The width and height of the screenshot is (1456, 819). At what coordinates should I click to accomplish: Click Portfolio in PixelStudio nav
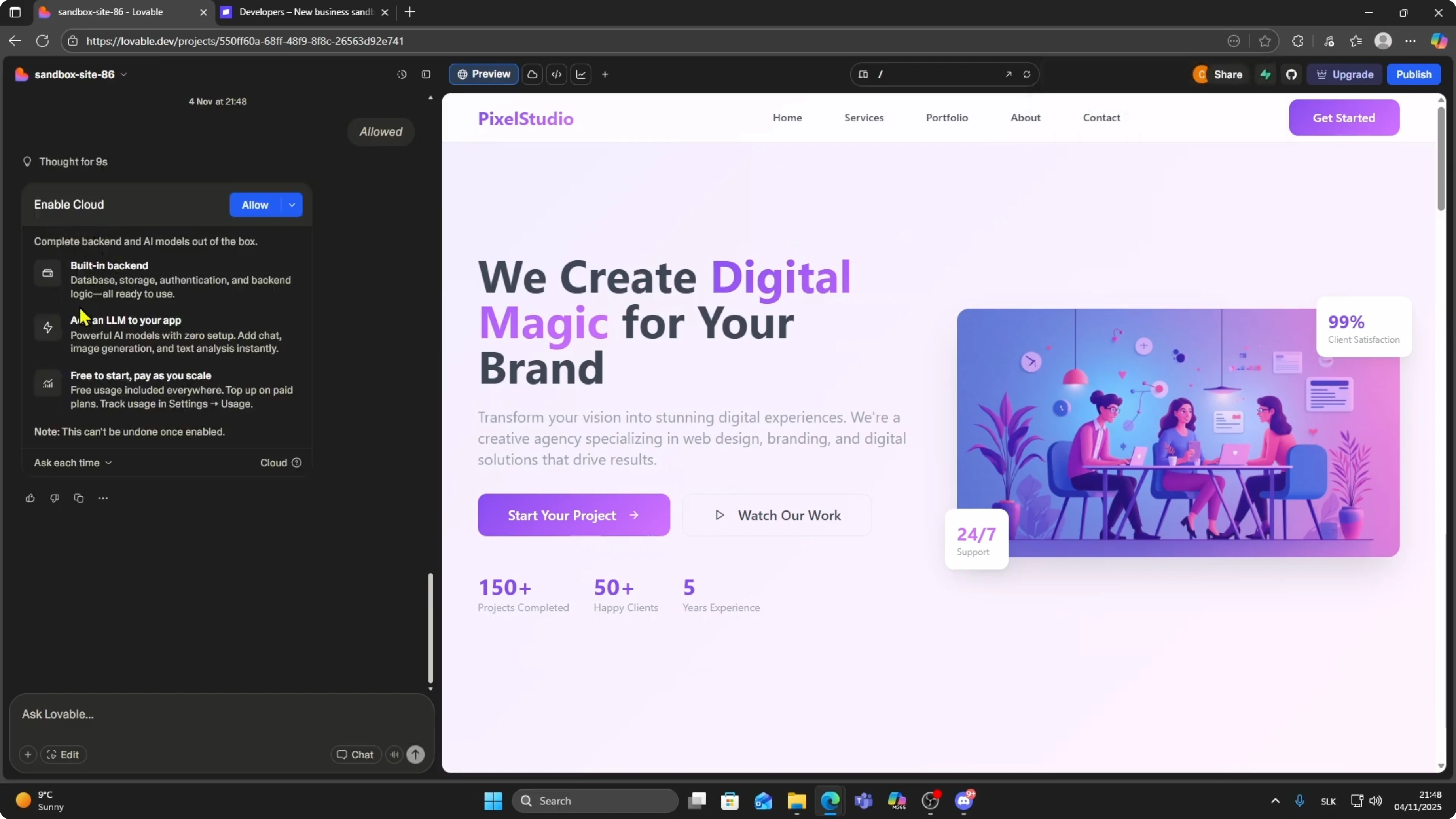[947, 118]
